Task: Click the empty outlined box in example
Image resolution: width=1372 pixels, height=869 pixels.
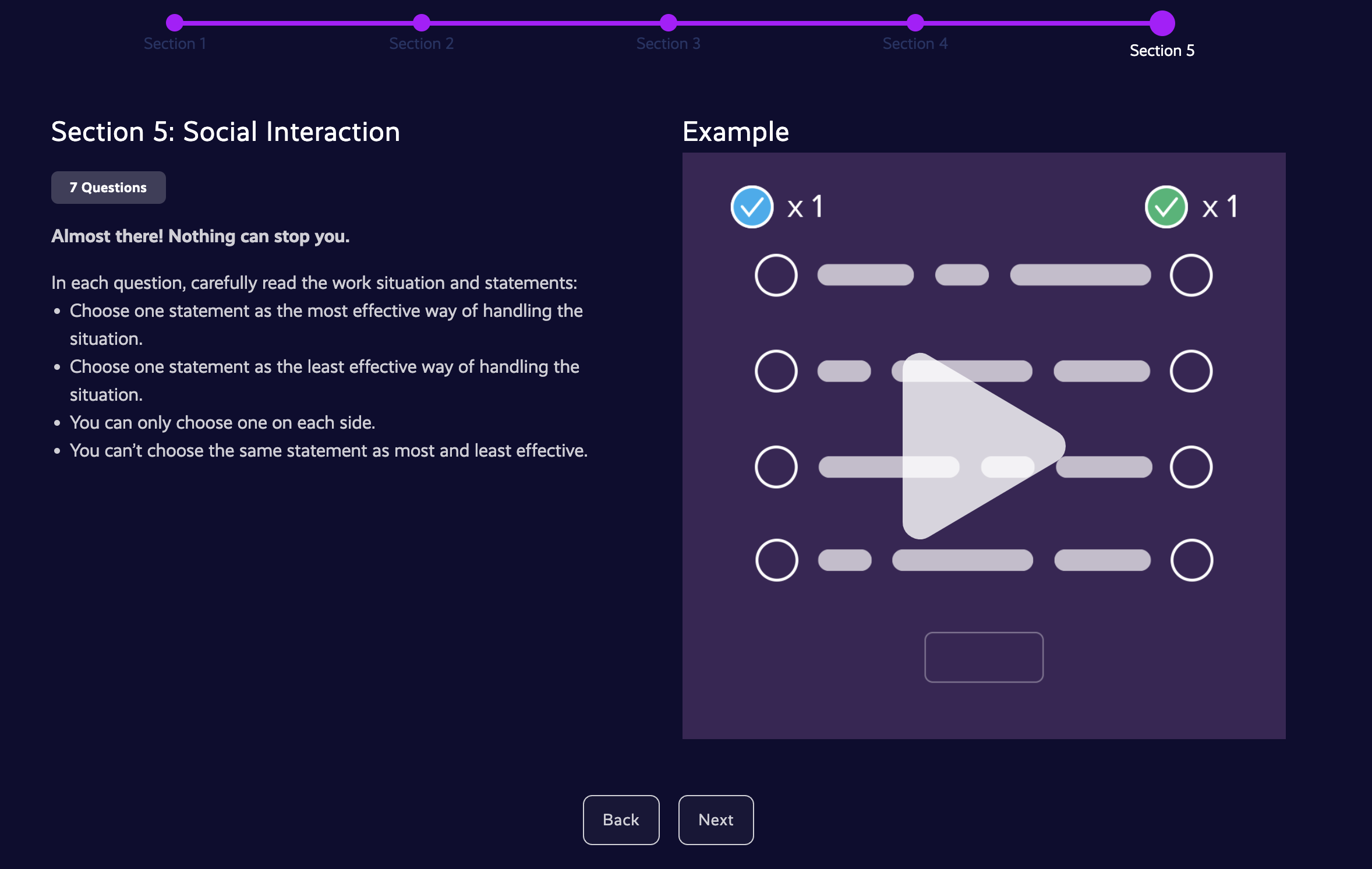Action: point(984,657)
